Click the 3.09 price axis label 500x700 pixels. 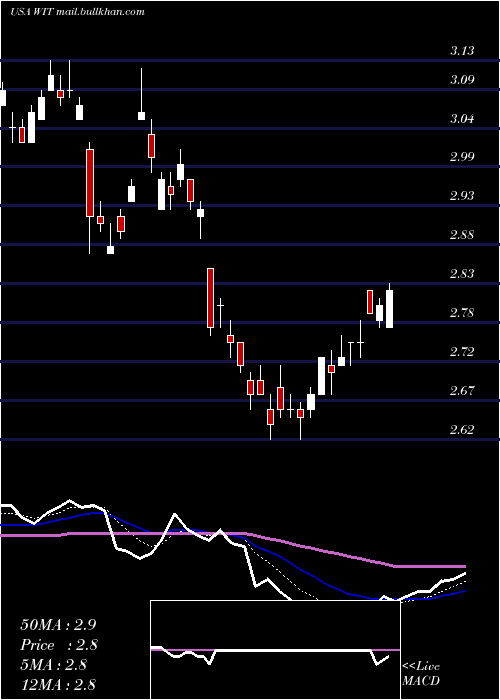[462, 80]
